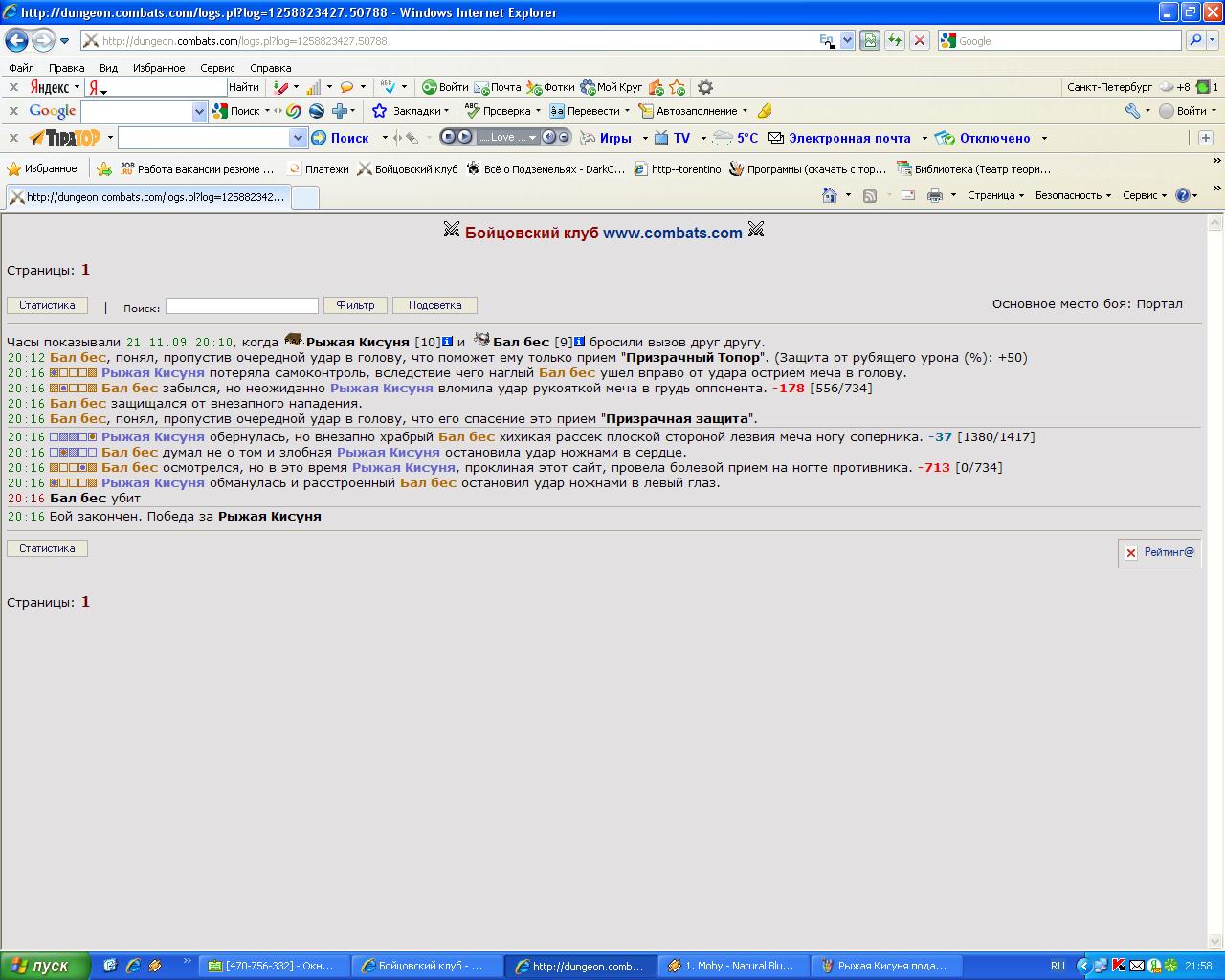Screen dimensions: 1225x980
Task: Switch to Moby - Natural Blues taskbar item
Action: click(732, 966)
